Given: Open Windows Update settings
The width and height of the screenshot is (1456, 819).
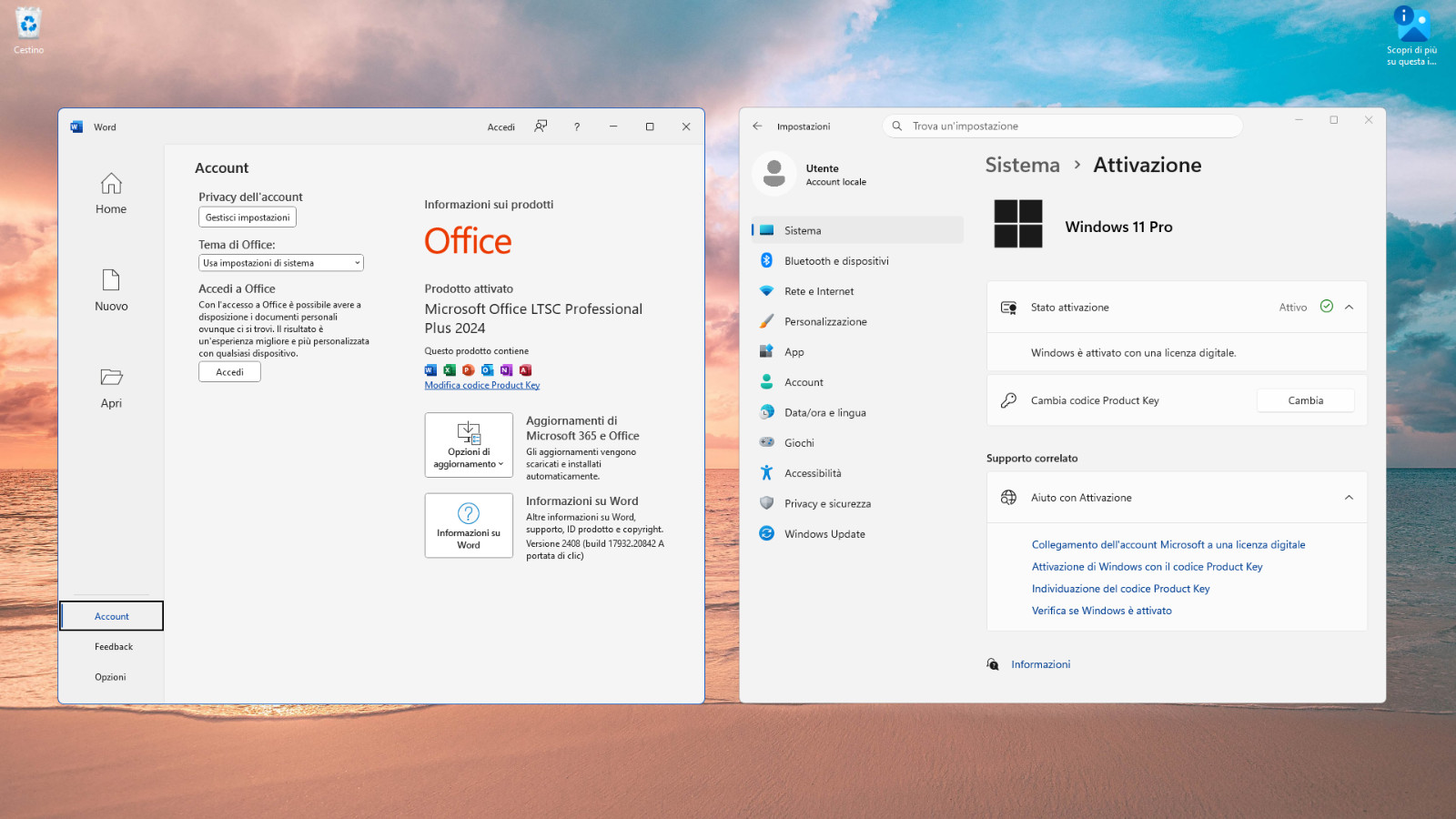Looking at the screenshot, I should tap(857, 534).
